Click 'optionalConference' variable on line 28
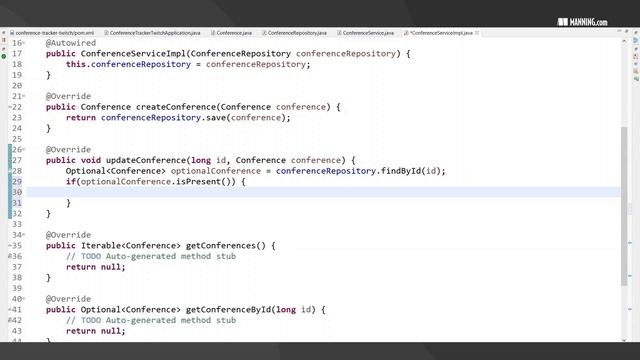The height and width of the screenshot is (360, 640). click(216, 171)
